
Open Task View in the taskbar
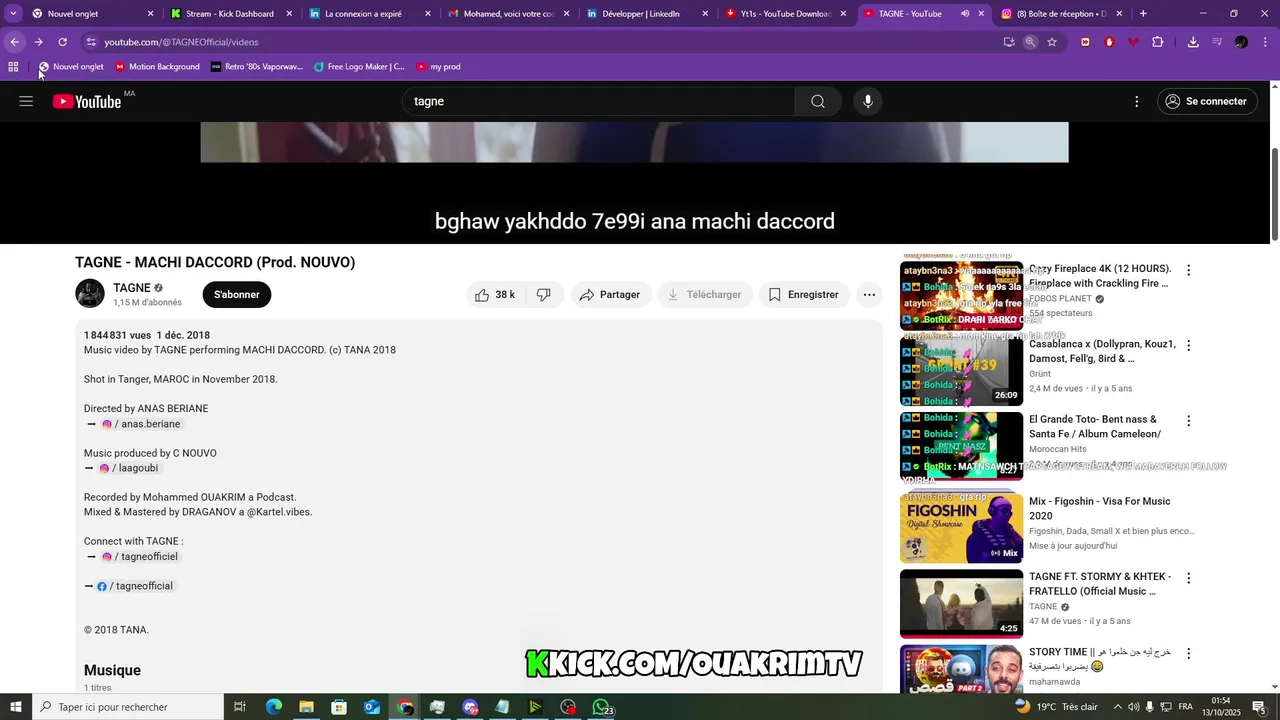coord(240,707)
